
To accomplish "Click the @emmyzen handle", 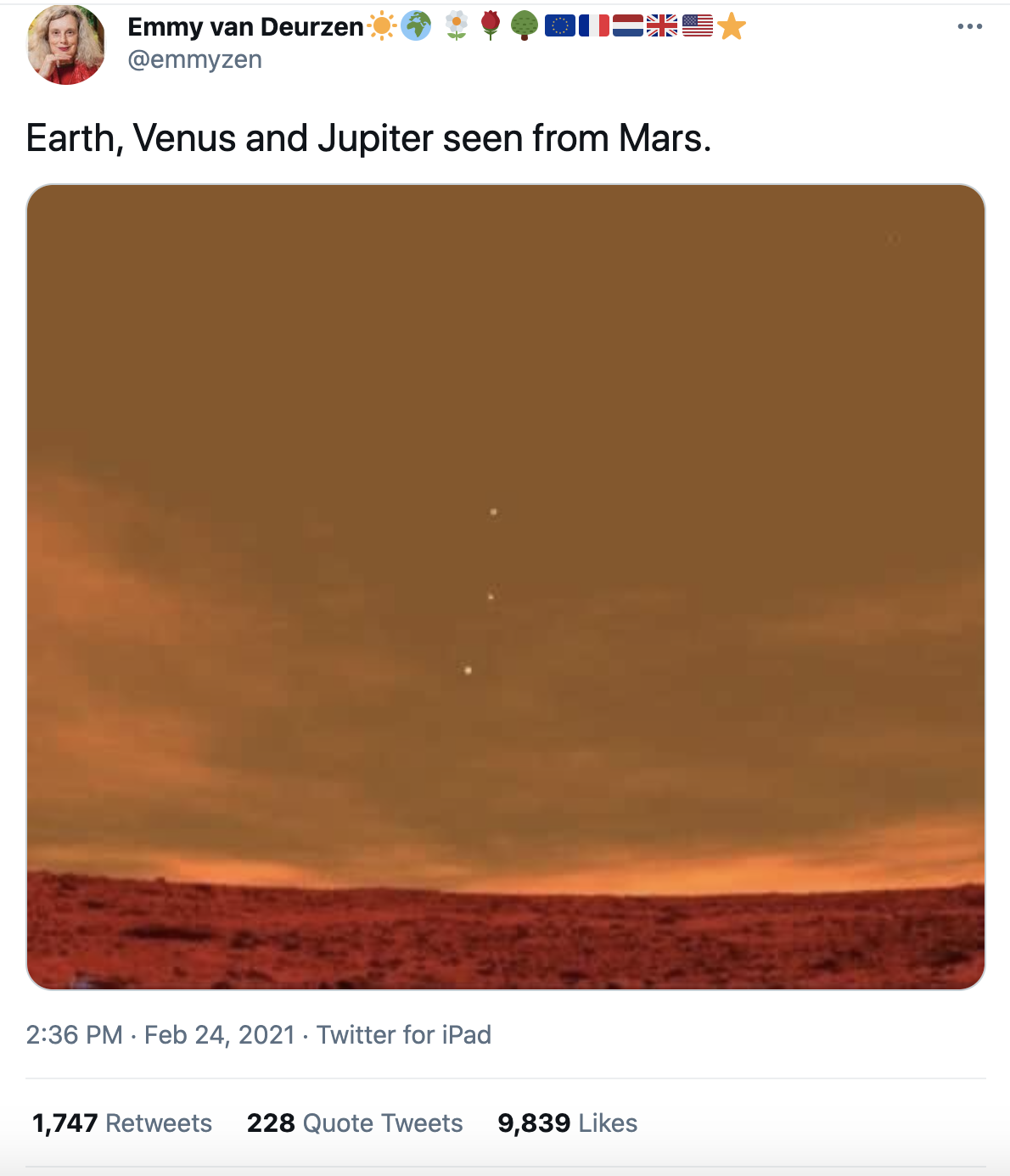I will 194,60.
